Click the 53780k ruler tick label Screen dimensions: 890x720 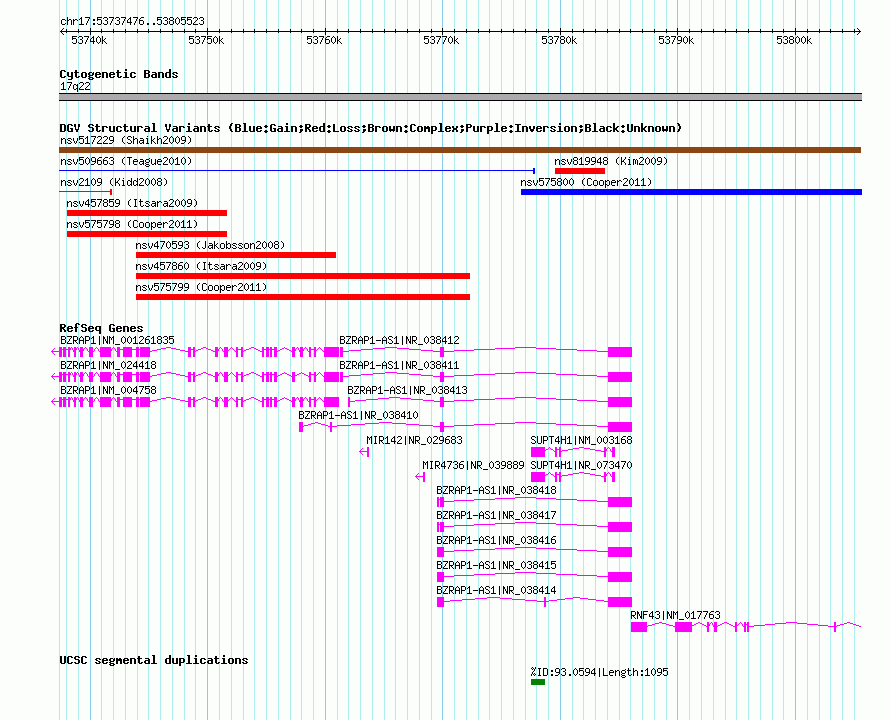[559, 40]
